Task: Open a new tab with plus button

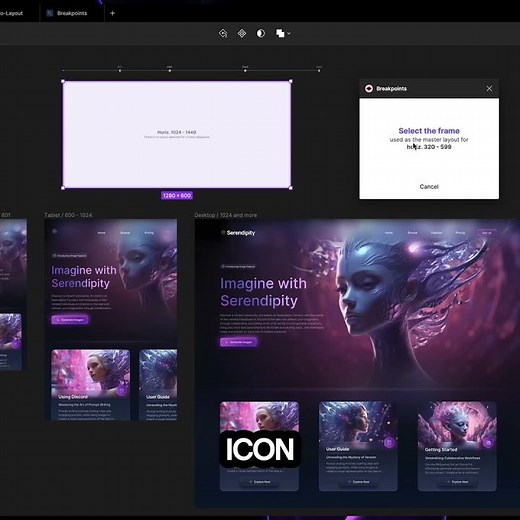Action: tap(112, 13)
